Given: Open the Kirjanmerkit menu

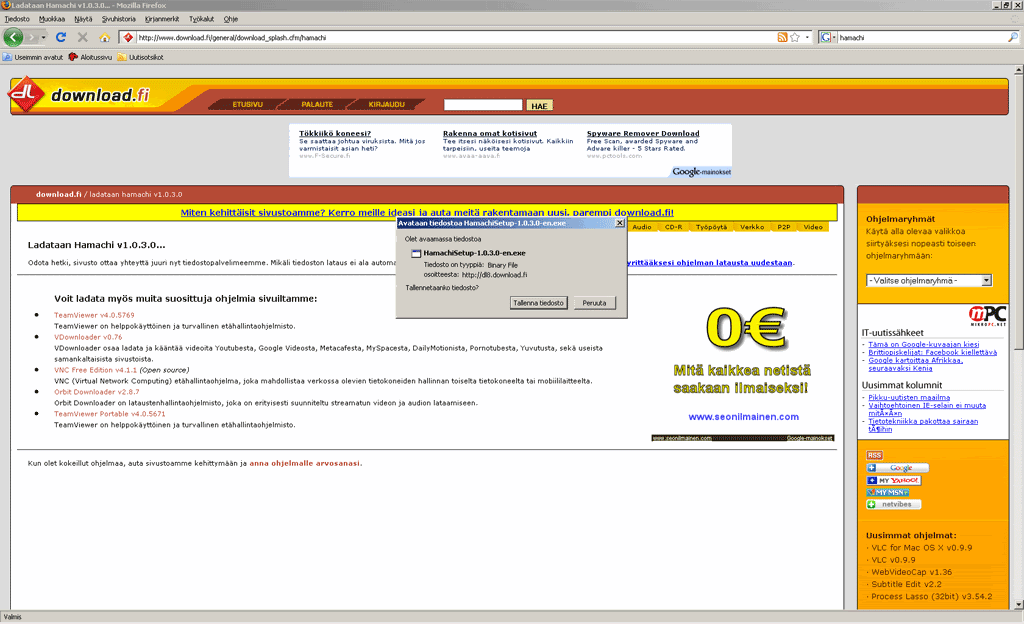Looking at the screenshot, I should click(x=161, y=19).
